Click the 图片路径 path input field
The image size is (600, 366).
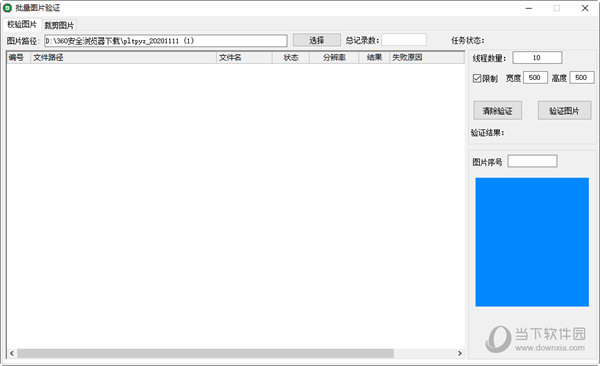point(166,41)
